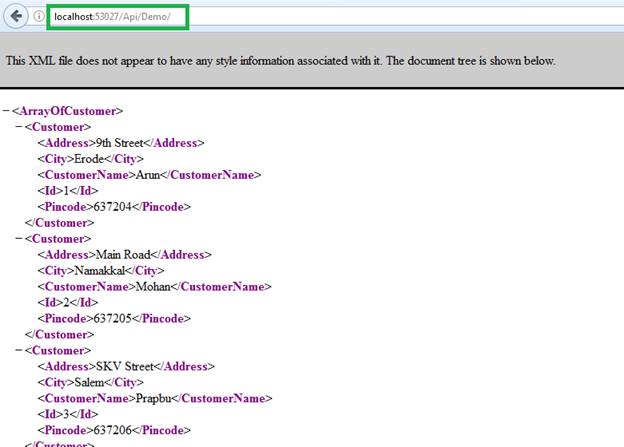Go back with the browser back arrow
624x447 pixels.
coord(16,16)
